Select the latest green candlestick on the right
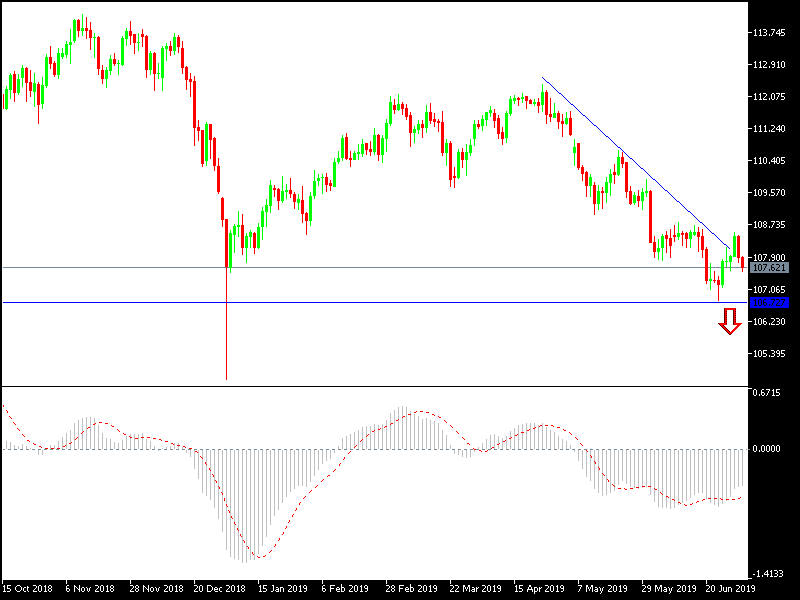This screenshot has width=800, height=600. (x=736, y=243)
